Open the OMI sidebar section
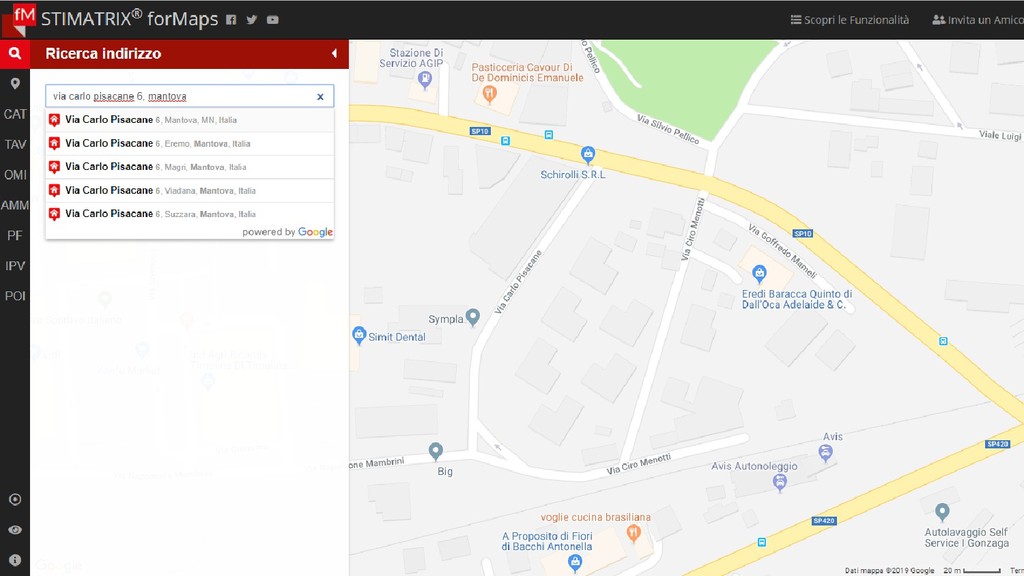 pos(15,174)
